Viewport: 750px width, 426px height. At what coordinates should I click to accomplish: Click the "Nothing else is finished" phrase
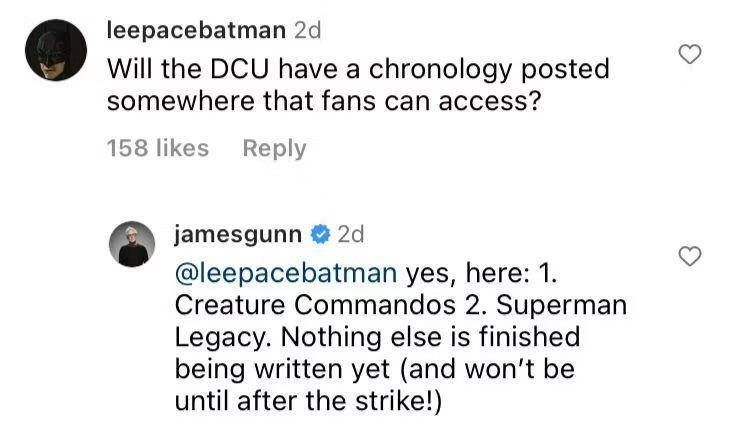(x=430, y=337)
